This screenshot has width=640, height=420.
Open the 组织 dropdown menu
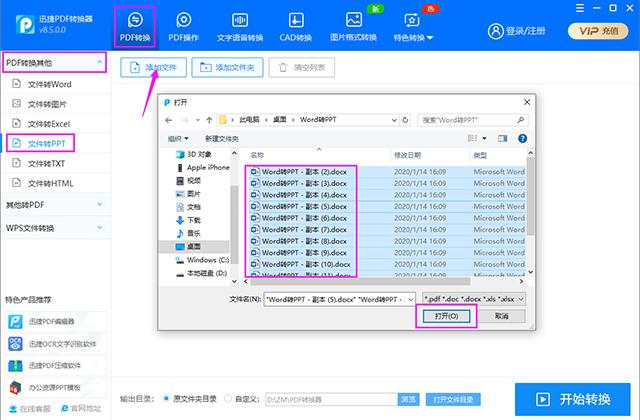click(x=178, y=139)
